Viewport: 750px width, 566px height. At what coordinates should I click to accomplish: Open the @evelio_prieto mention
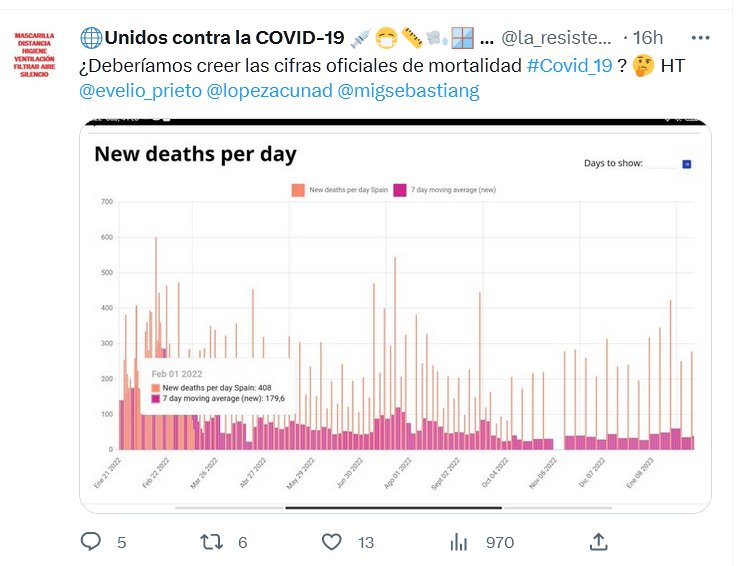(x=139, y=91)
